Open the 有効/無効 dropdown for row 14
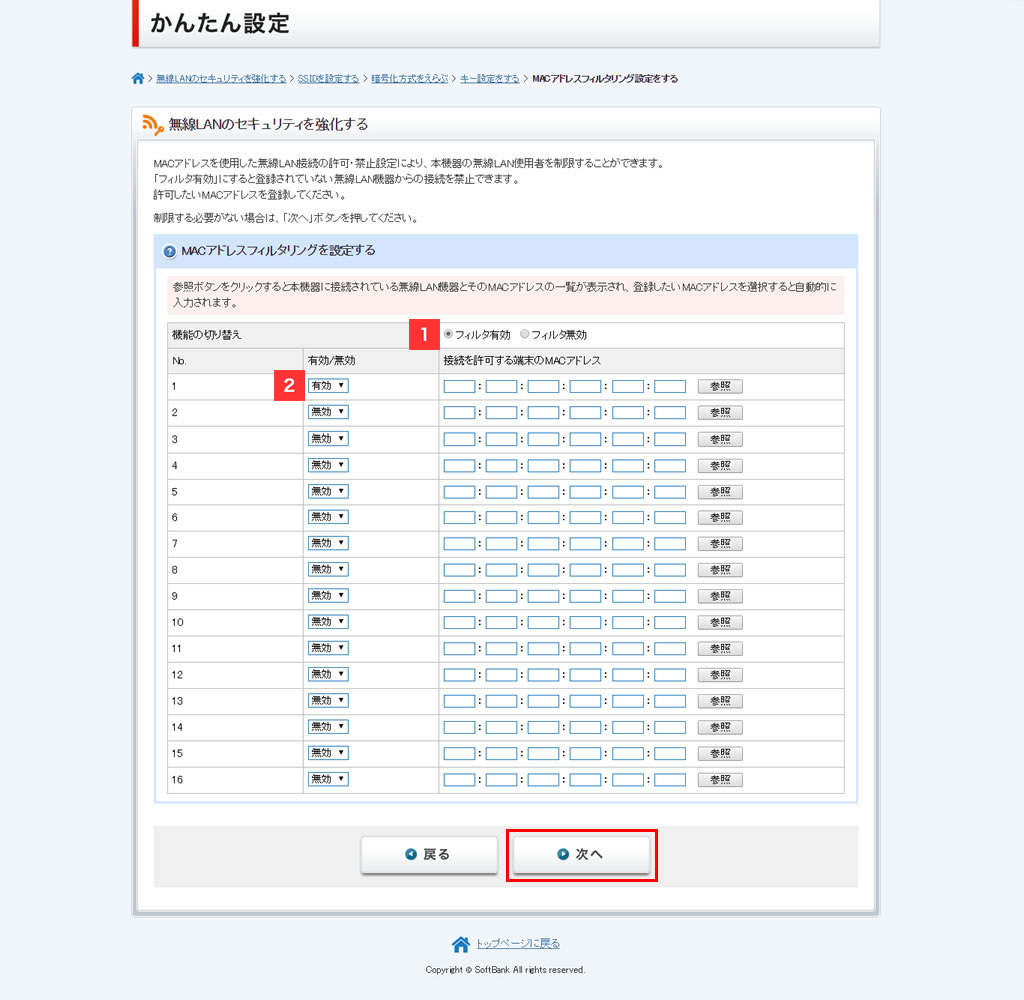 (x=328, y=727)
